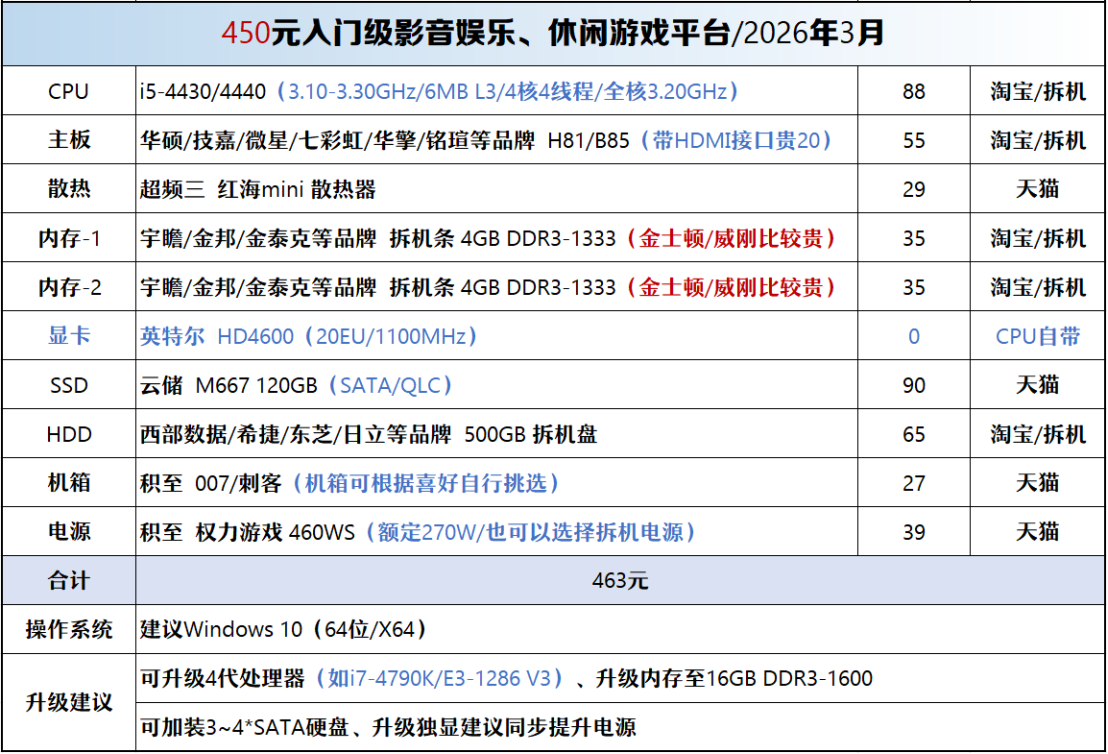Screen dimensions: 1108x754
Task: Click the '操作系统' label cell
Action: (69, 629)
